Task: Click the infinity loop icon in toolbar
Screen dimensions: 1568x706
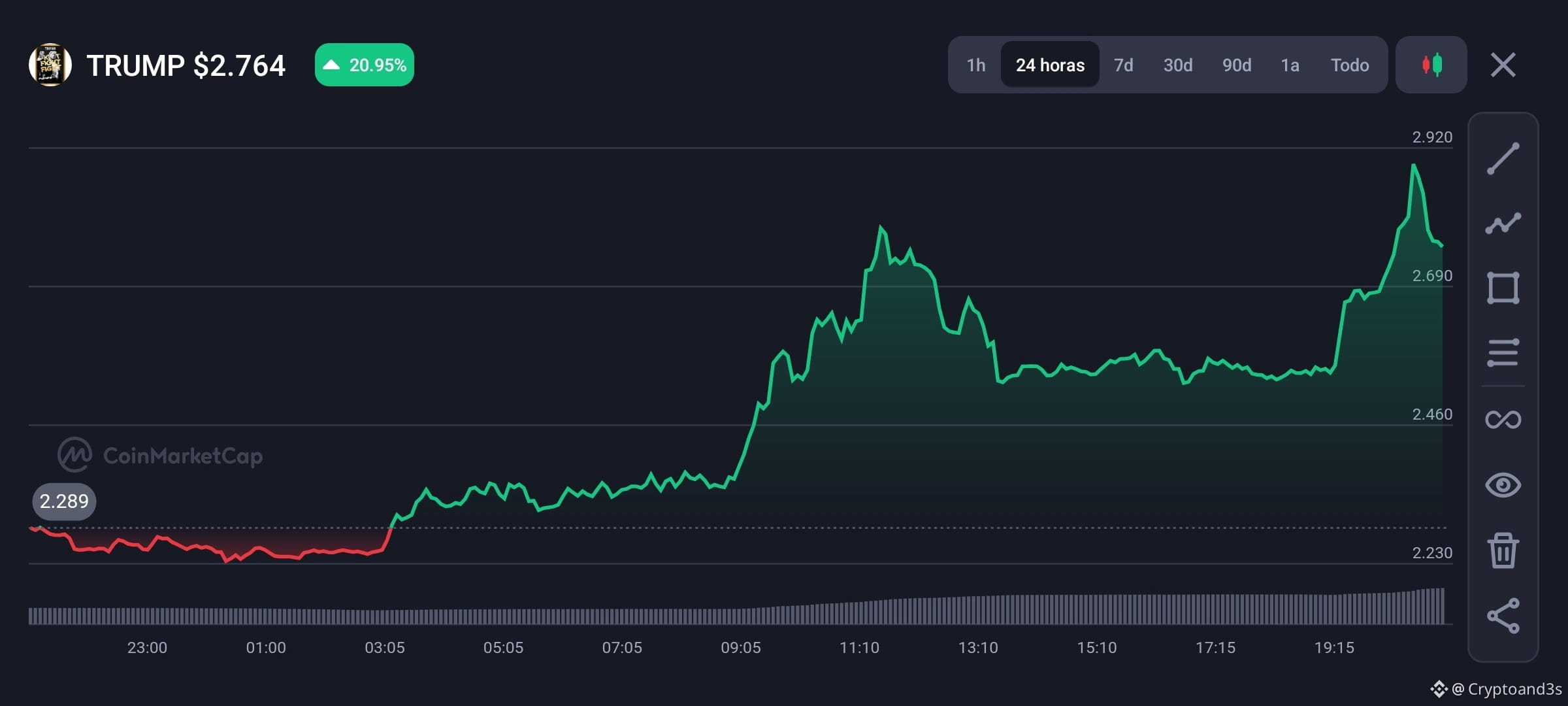Action: pyautogui.click(x=1503, y=419)
